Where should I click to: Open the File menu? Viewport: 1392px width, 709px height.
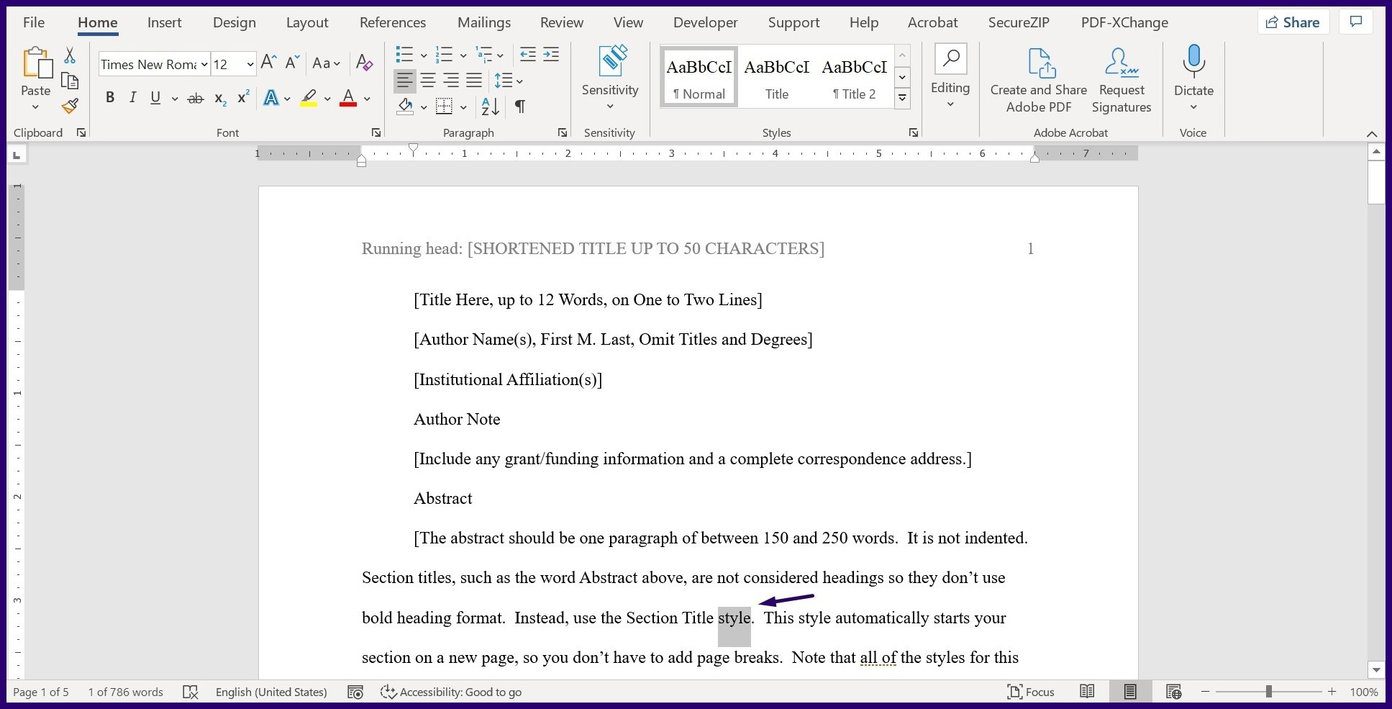pos(33,22)
